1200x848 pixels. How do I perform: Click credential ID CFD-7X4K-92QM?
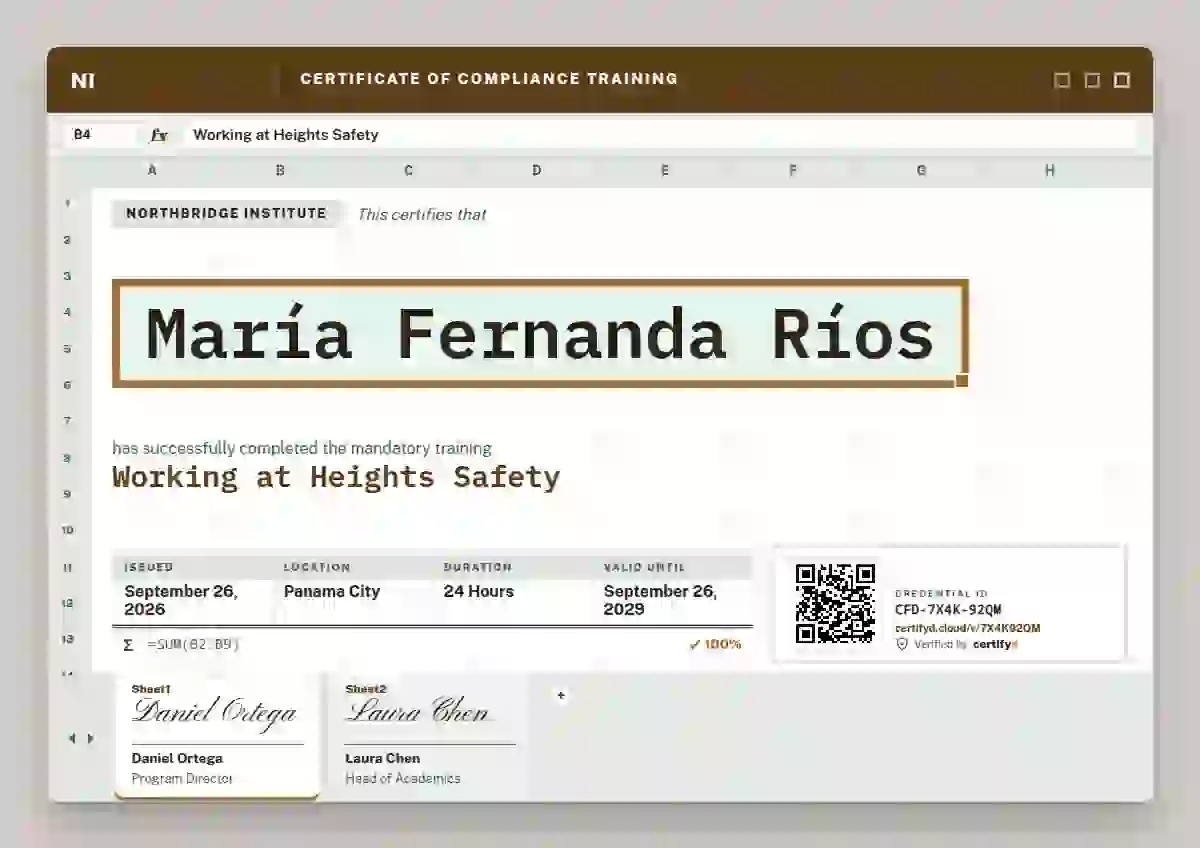(948, 610)
